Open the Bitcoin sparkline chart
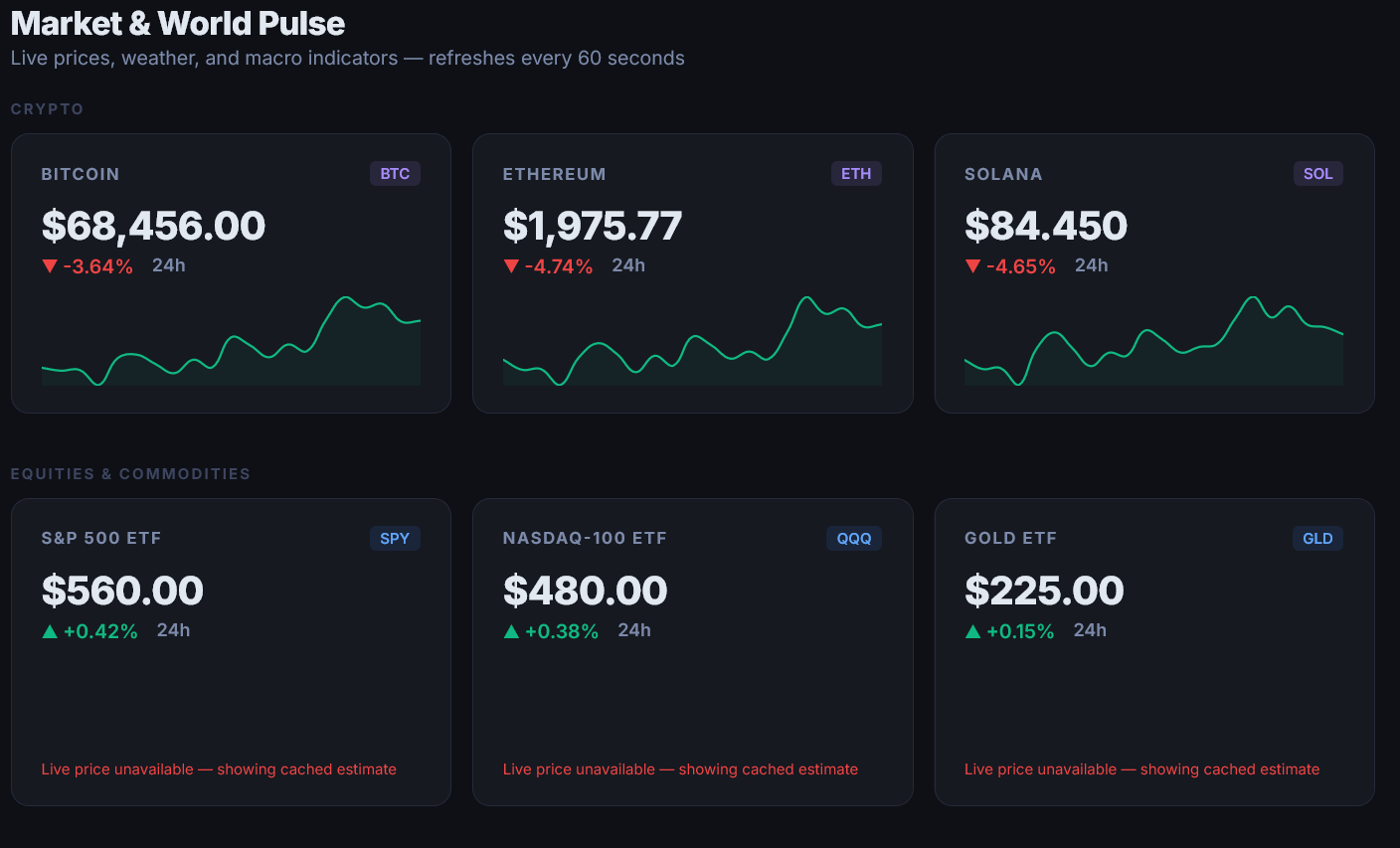The image size is (1400, 848). pyautogui.click(x=231, y=341)
